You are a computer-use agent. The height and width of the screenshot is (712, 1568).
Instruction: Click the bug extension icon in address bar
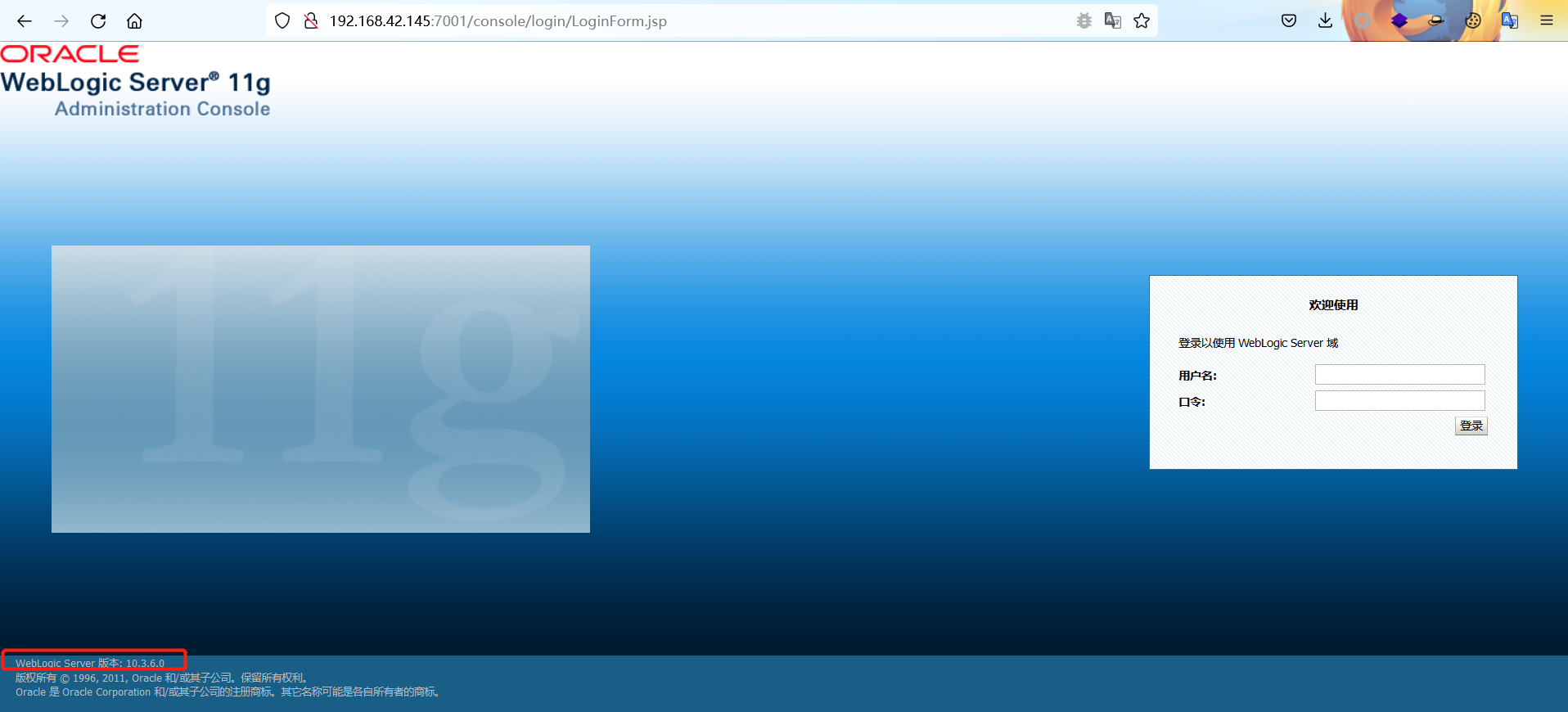coord(1084,21)
